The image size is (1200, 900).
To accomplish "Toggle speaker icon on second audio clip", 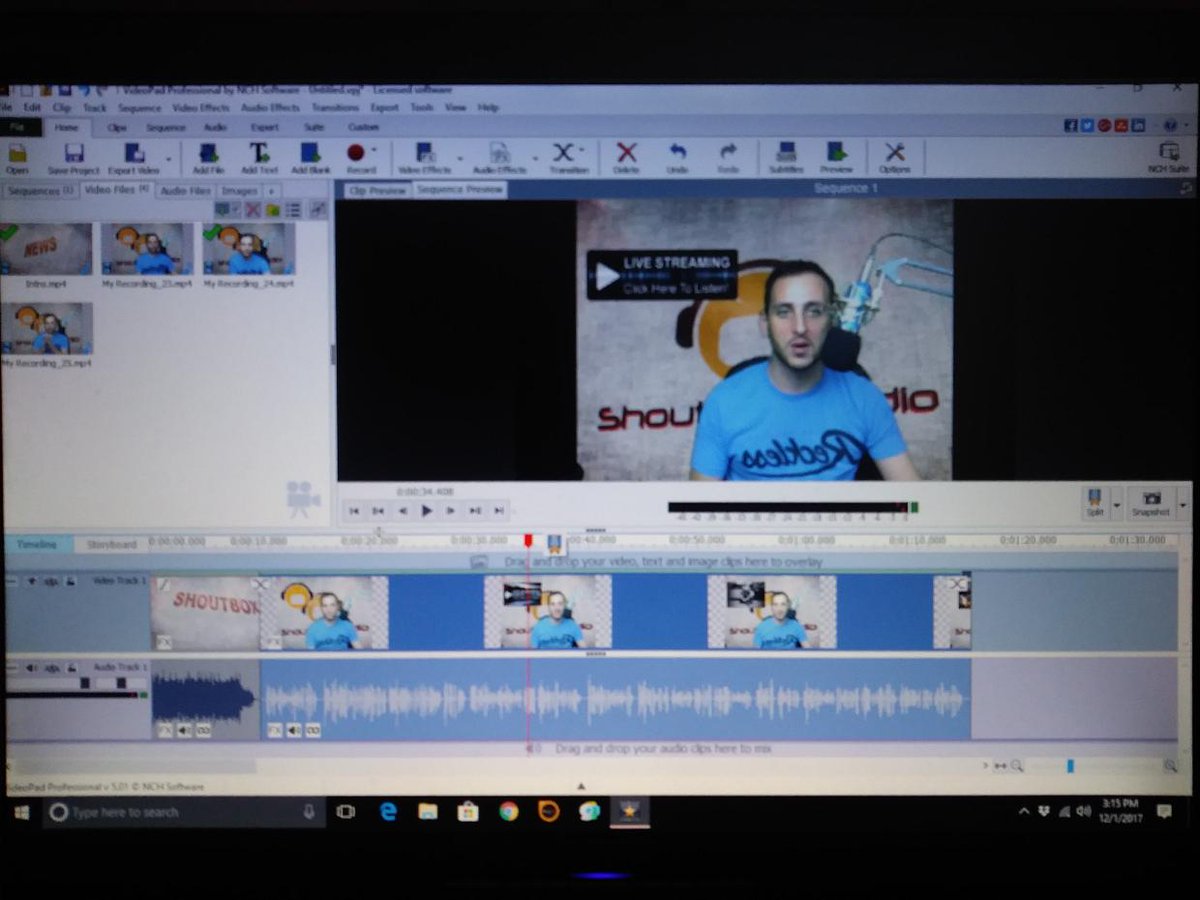I will click(294, 731).
